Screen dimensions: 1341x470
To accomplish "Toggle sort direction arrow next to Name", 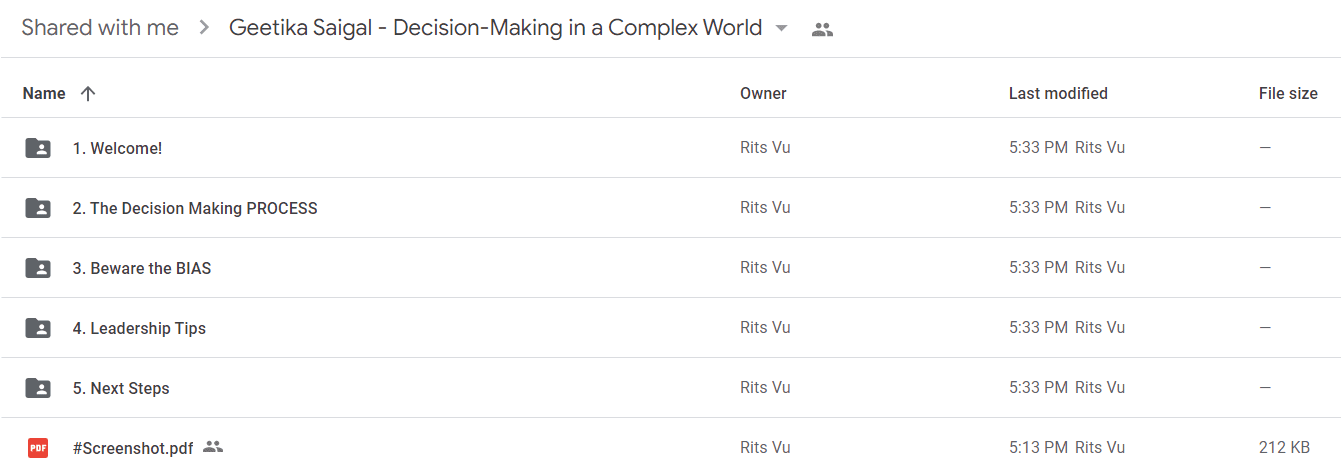I will 88,93.
